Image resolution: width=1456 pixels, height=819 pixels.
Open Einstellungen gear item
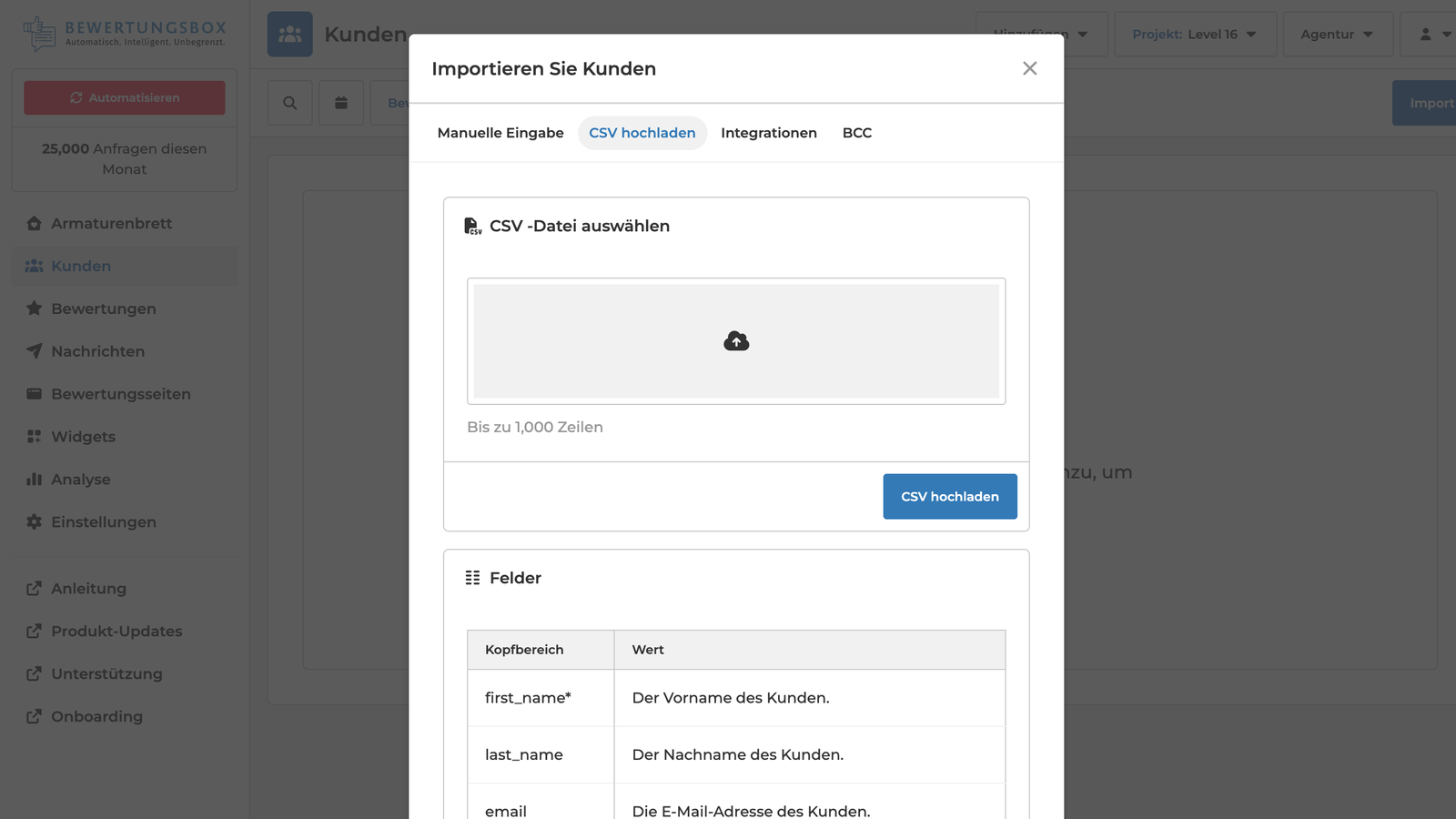point(103,522)
